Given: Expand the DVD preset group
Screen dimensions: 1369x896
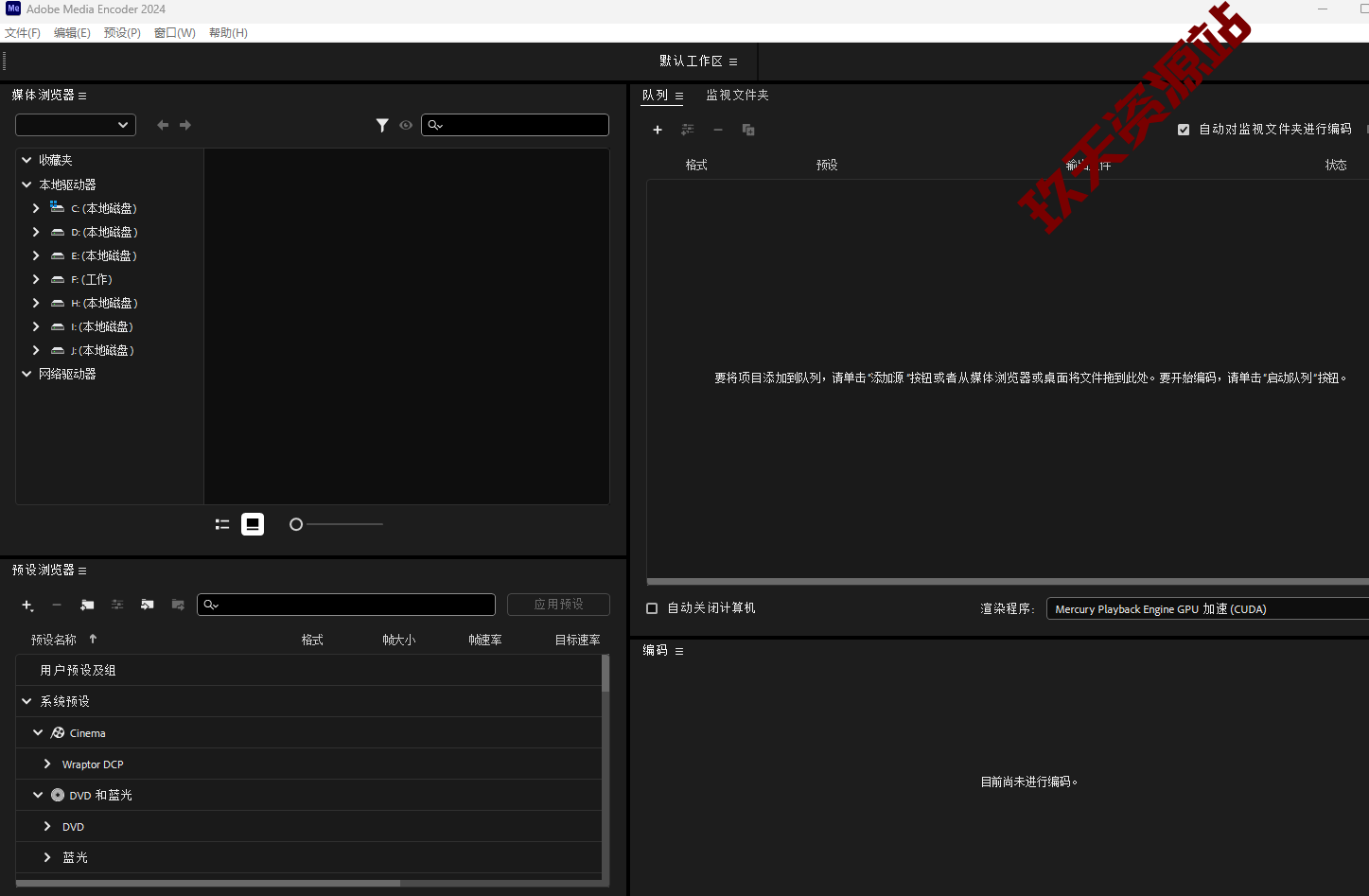Looking at the screenshot, I should 47,826.
